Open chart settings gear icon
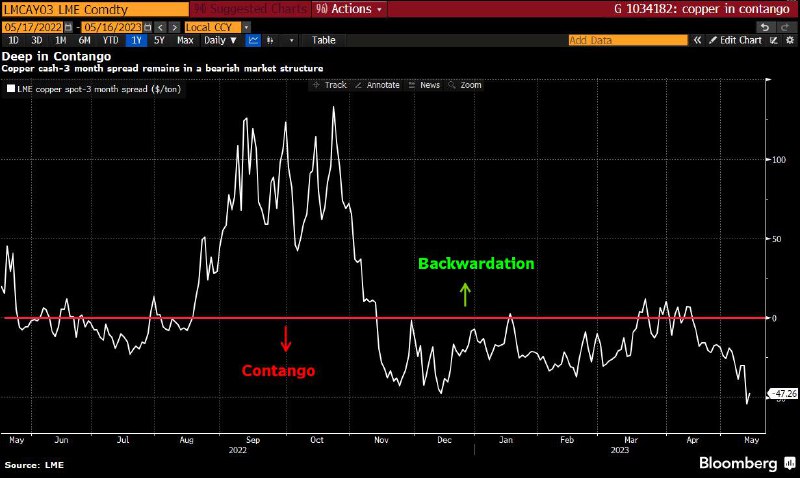800x478 pixels. 790,40
